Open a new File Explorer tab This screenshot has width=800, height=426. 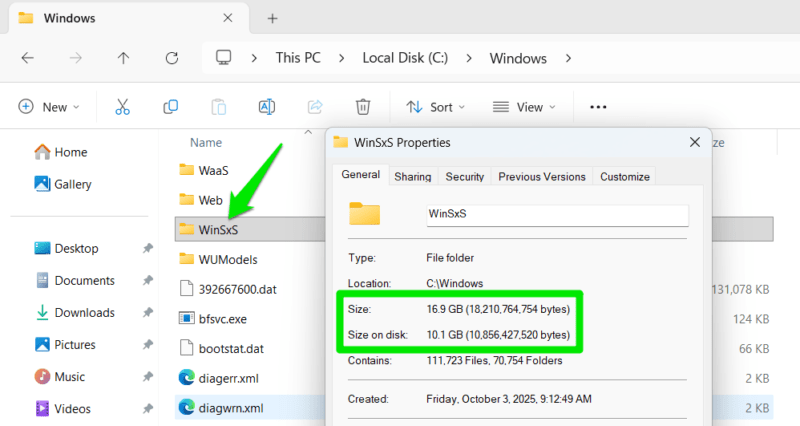click(272, 19)
